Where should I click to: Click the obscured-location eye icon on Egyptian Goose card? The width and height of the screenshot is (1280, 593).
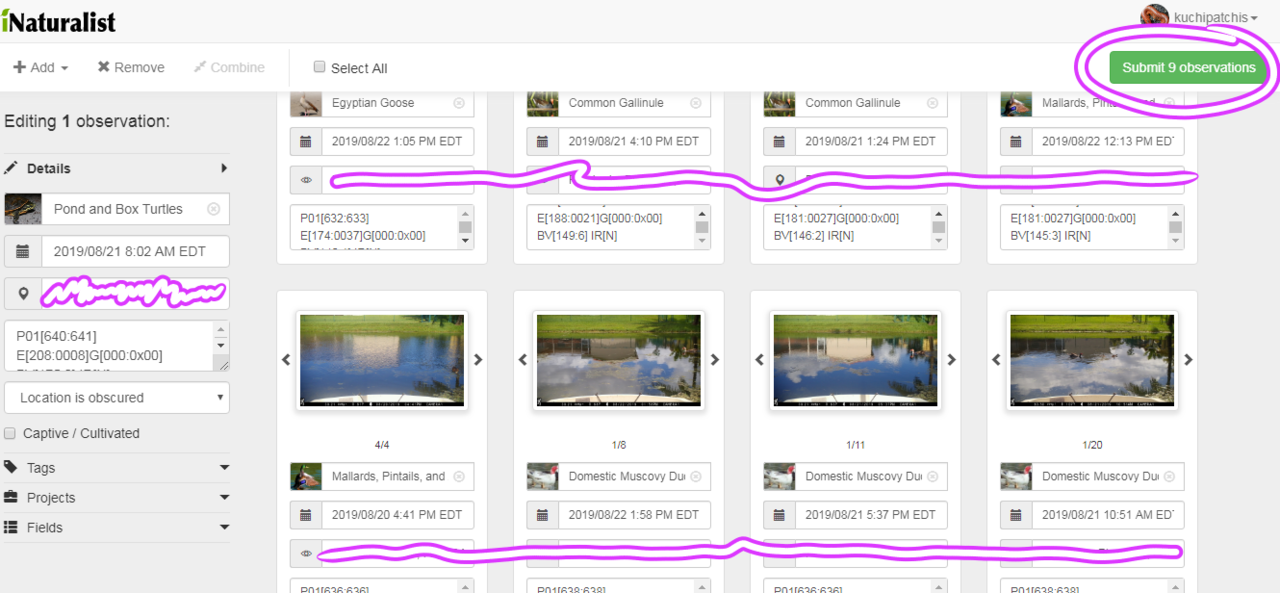coord(306,181)
